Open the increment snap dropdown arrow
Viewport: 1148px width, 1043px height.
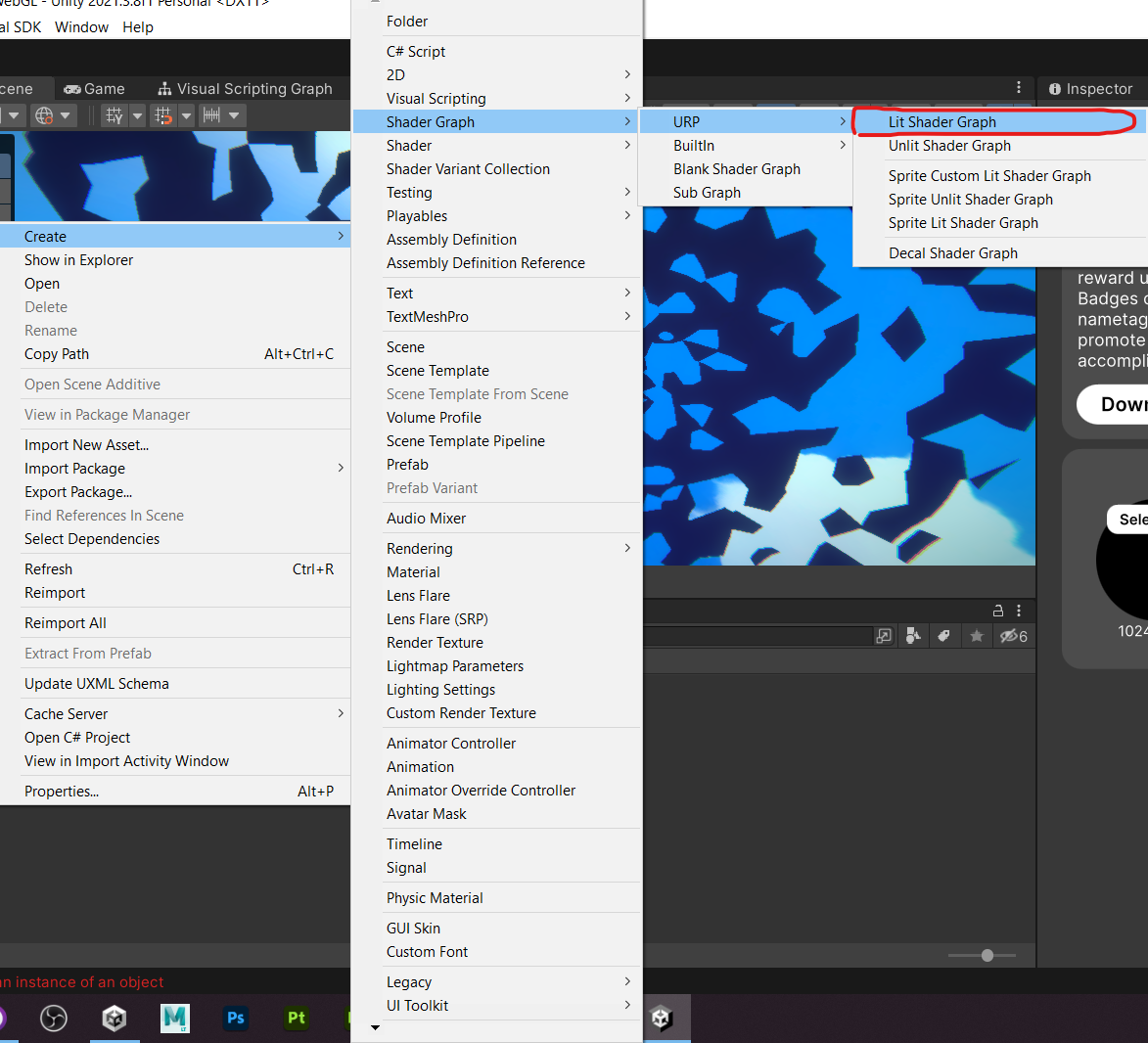pyautogui.click(x=234, y=115)
